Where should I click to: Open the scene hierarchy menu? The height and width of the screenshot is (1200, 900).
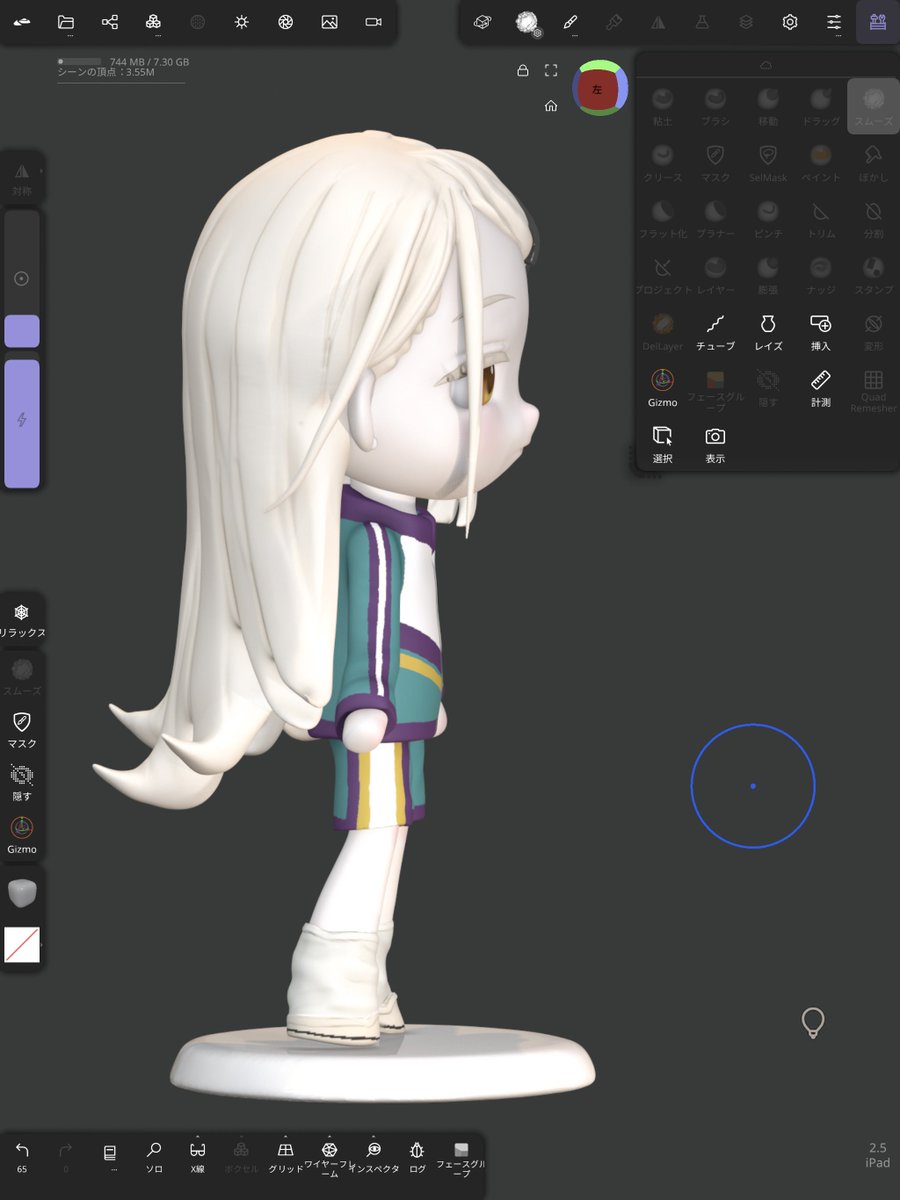pyautogui.click(x=110, y=22)
